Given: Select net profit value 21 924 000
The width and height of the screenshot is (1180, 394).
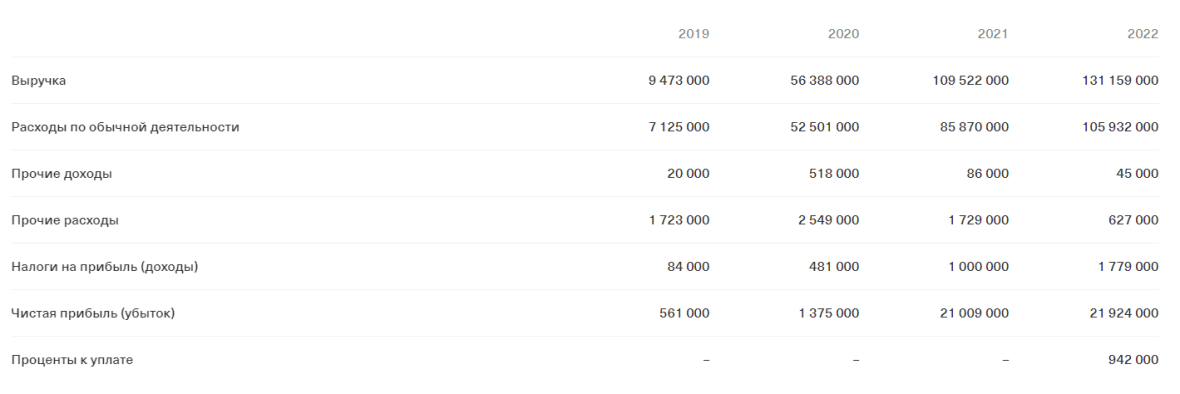Looking at the screenshot, I should point(1124,314).
